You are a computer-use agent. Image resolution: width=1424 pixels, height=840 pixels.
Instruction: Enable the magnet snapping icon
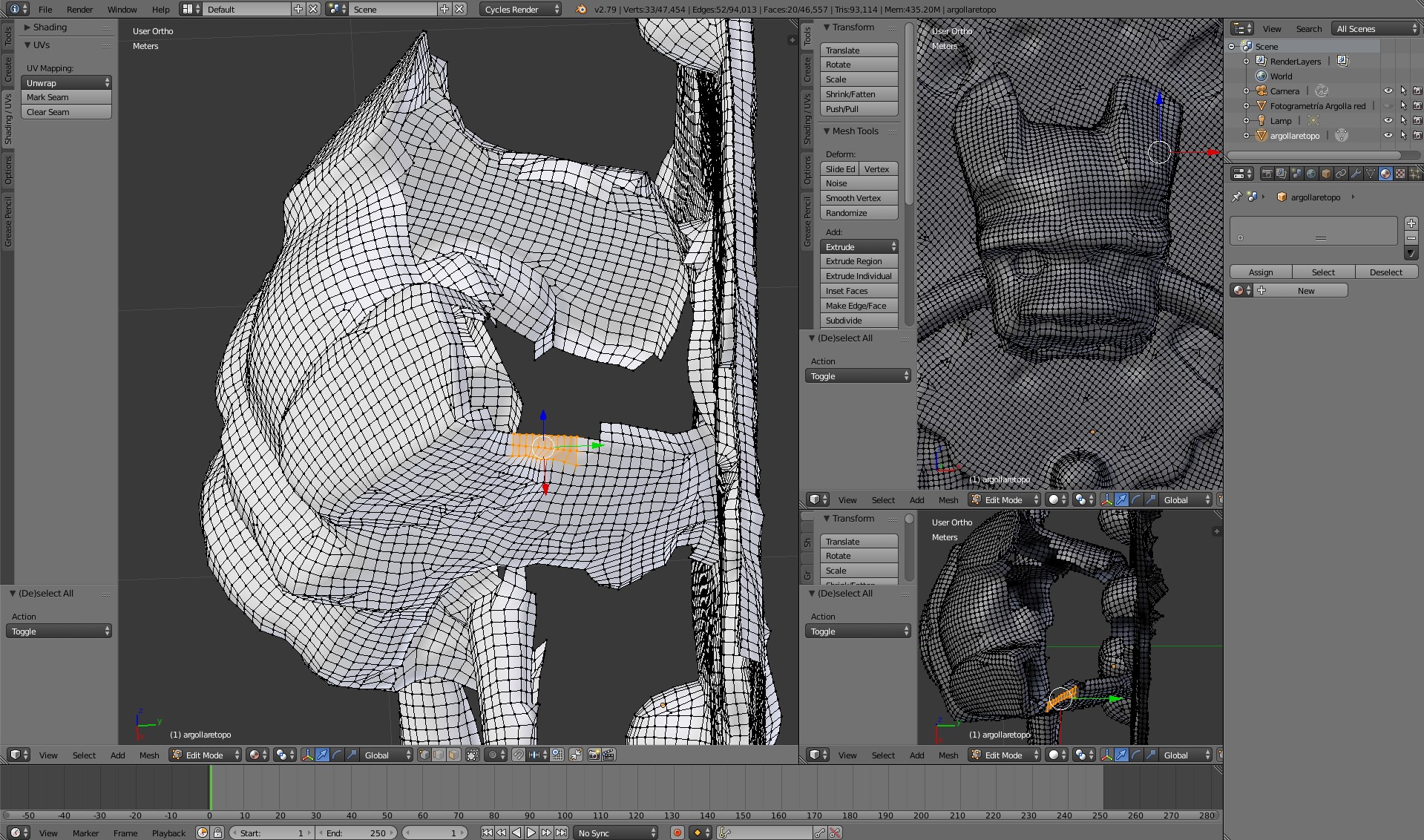(519, 755)
